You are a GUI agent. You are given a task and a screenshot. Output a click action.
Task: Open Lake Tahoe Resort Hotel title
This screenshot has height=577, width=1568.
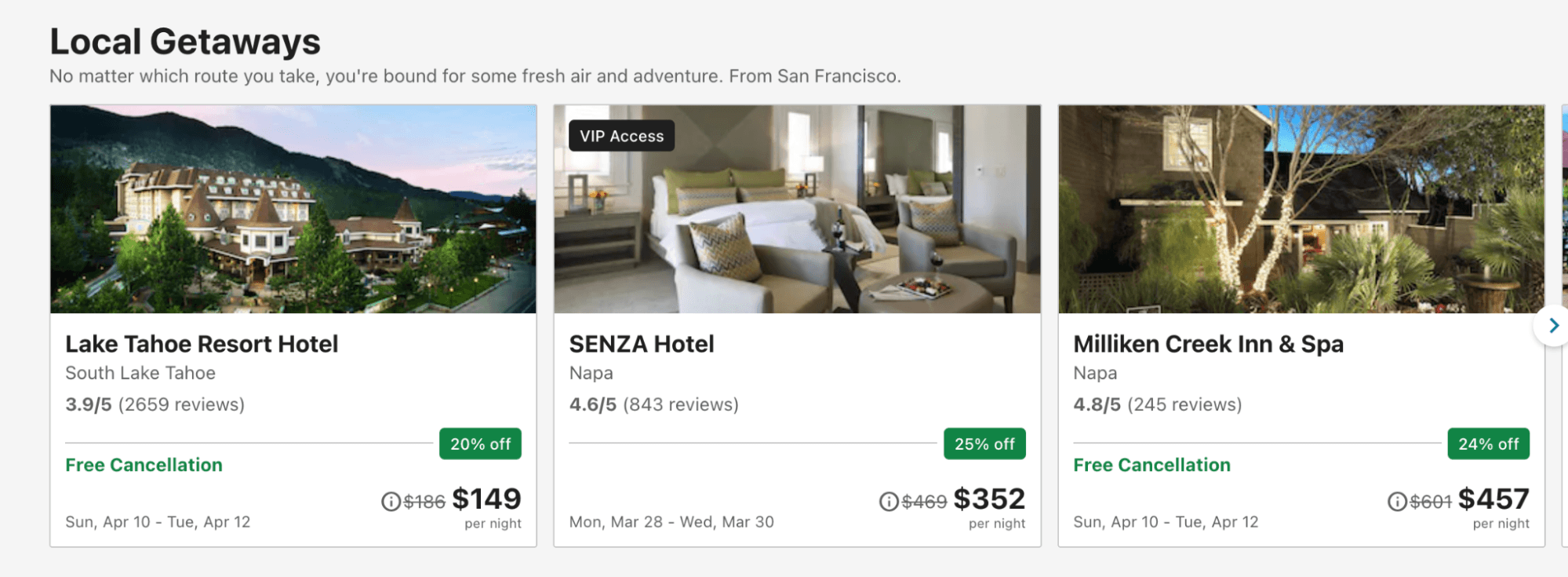[x=202, y=344]
